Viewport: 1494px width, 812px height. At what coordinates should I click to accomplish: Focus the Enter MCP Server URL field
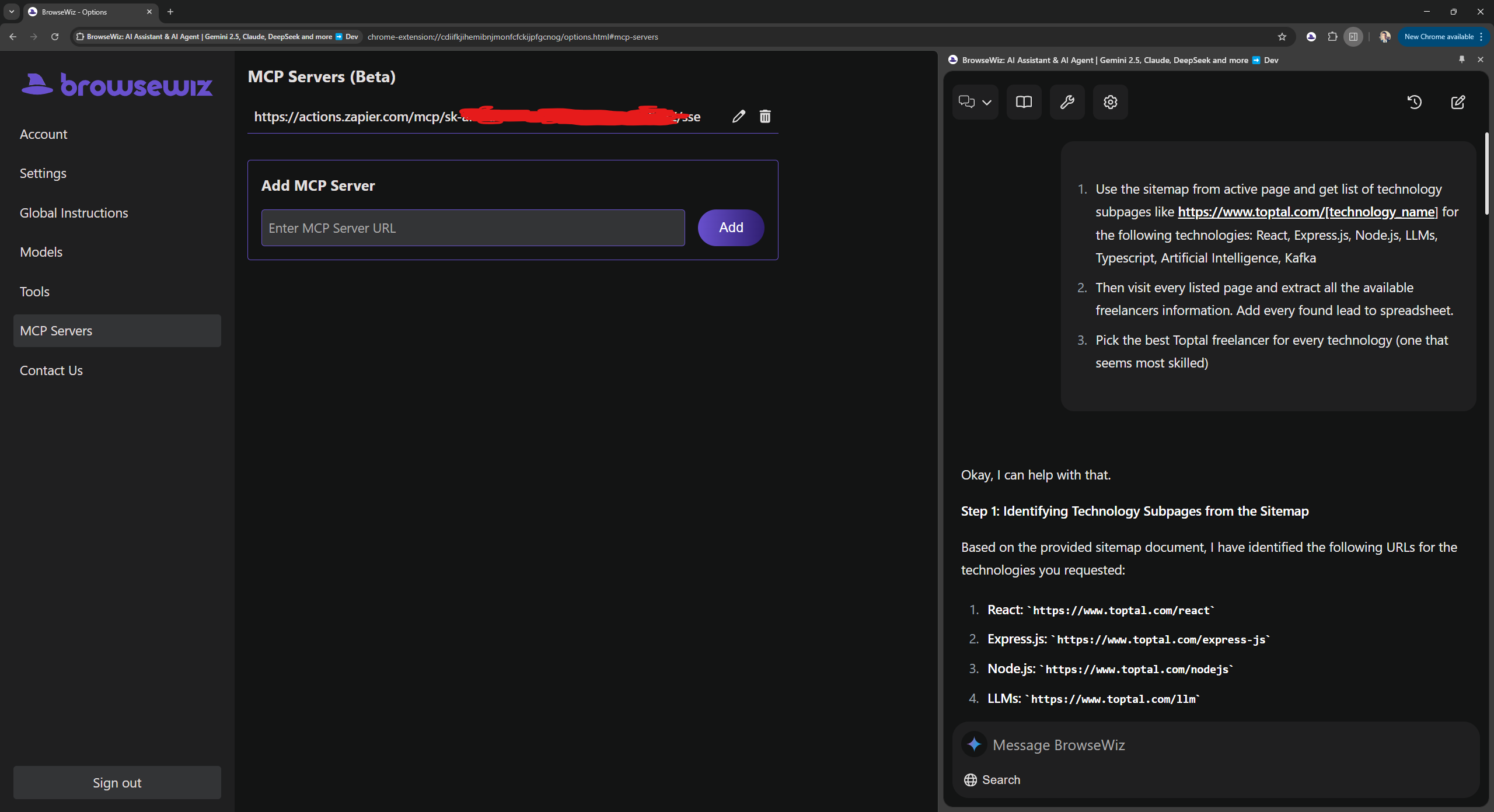[x=473, y=228]
